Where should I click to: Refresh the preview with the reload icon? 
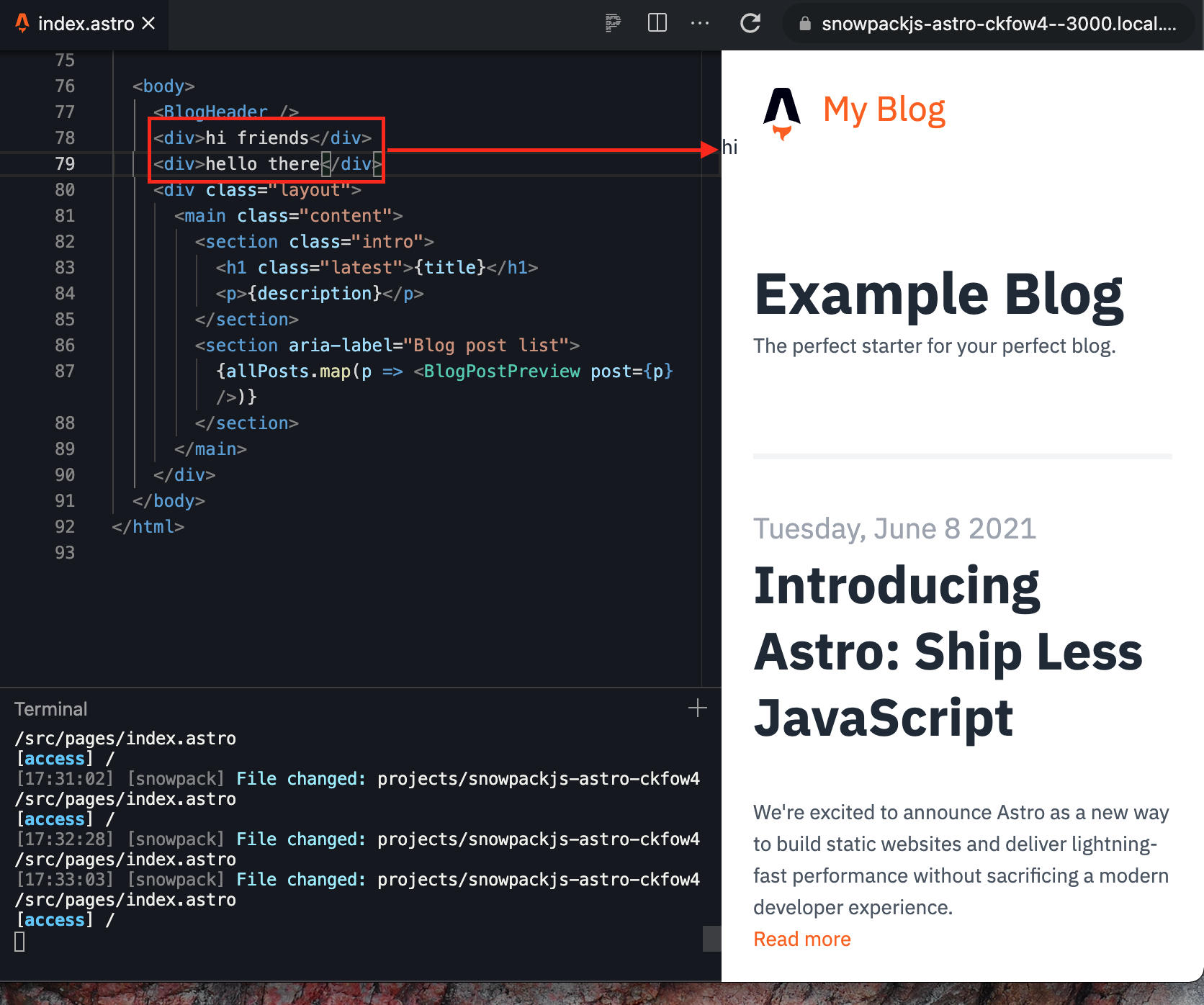click(750, 24)
